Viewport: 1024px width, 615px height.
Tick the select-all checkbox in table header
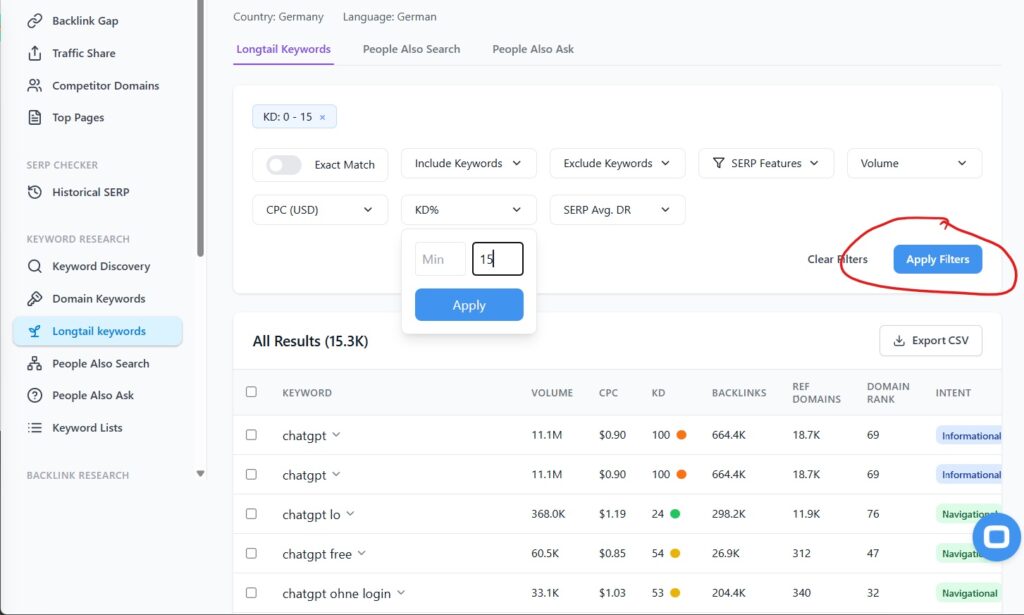pos(251,392)
